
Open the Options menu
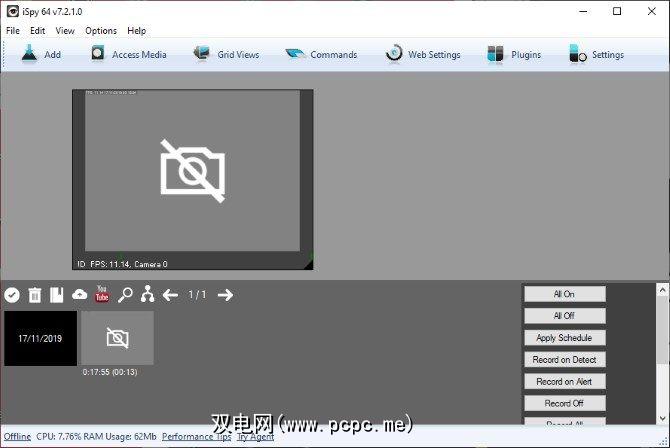(101, 31)
